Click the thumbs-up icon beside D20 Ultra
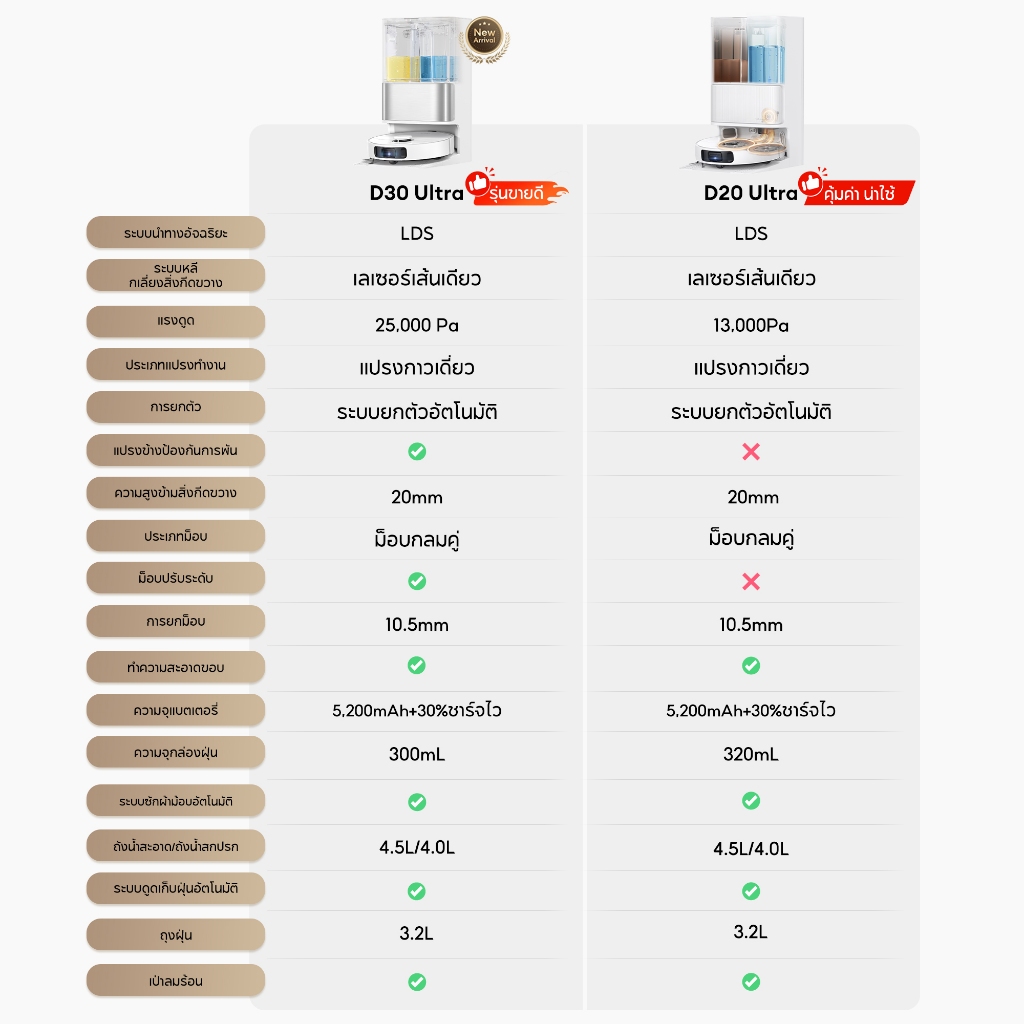Screen dimensions: 1024x1024 (814, 185)
